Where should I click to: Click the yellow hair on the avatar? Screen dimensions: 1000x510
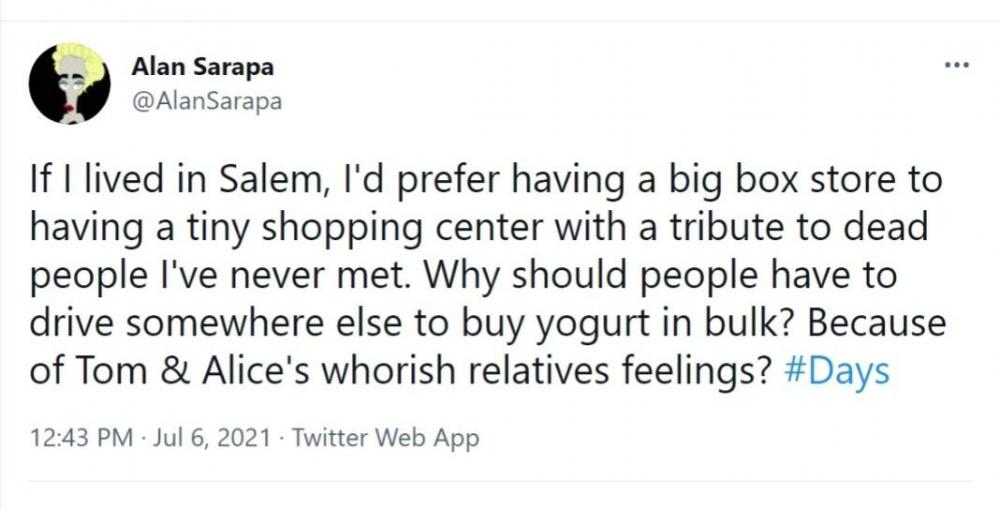coord(79,57)
